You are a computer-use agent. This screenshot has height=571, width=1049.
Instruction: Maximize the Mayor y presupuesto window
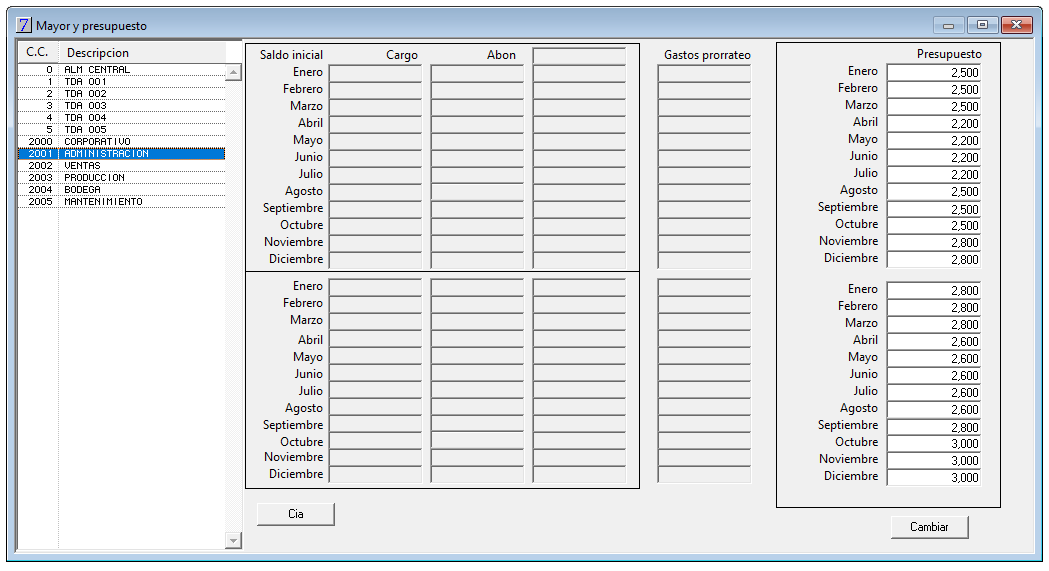pyautogui.click(x=982, y=25)
